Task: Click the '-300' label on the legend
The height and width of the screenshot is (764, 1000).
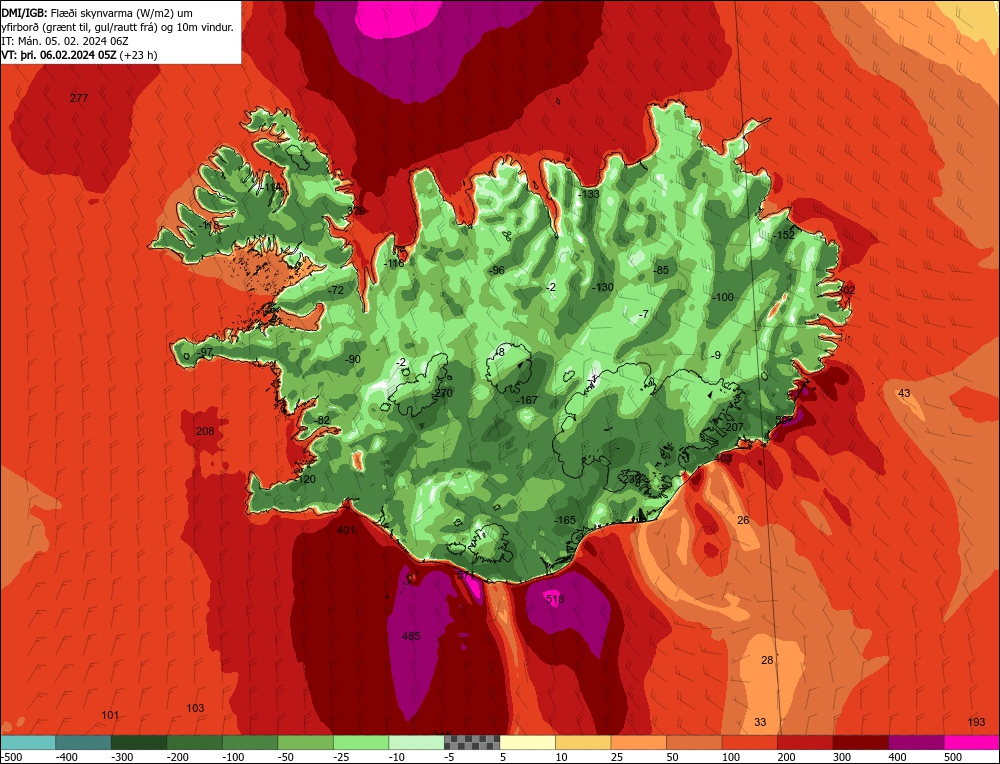Action: click(122, 757)
